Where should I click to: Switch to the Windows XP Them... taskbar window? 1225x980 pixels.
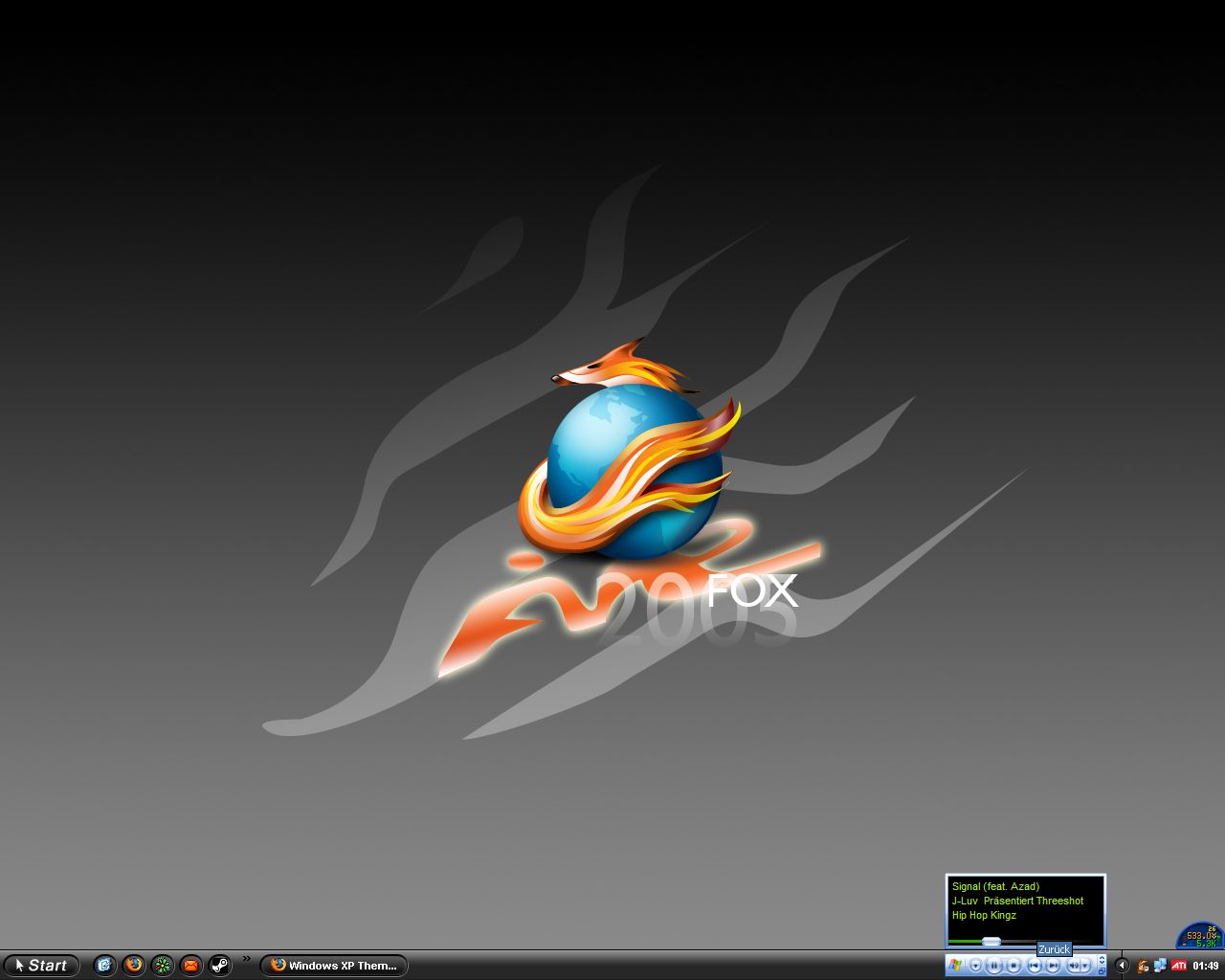(334, 966)
